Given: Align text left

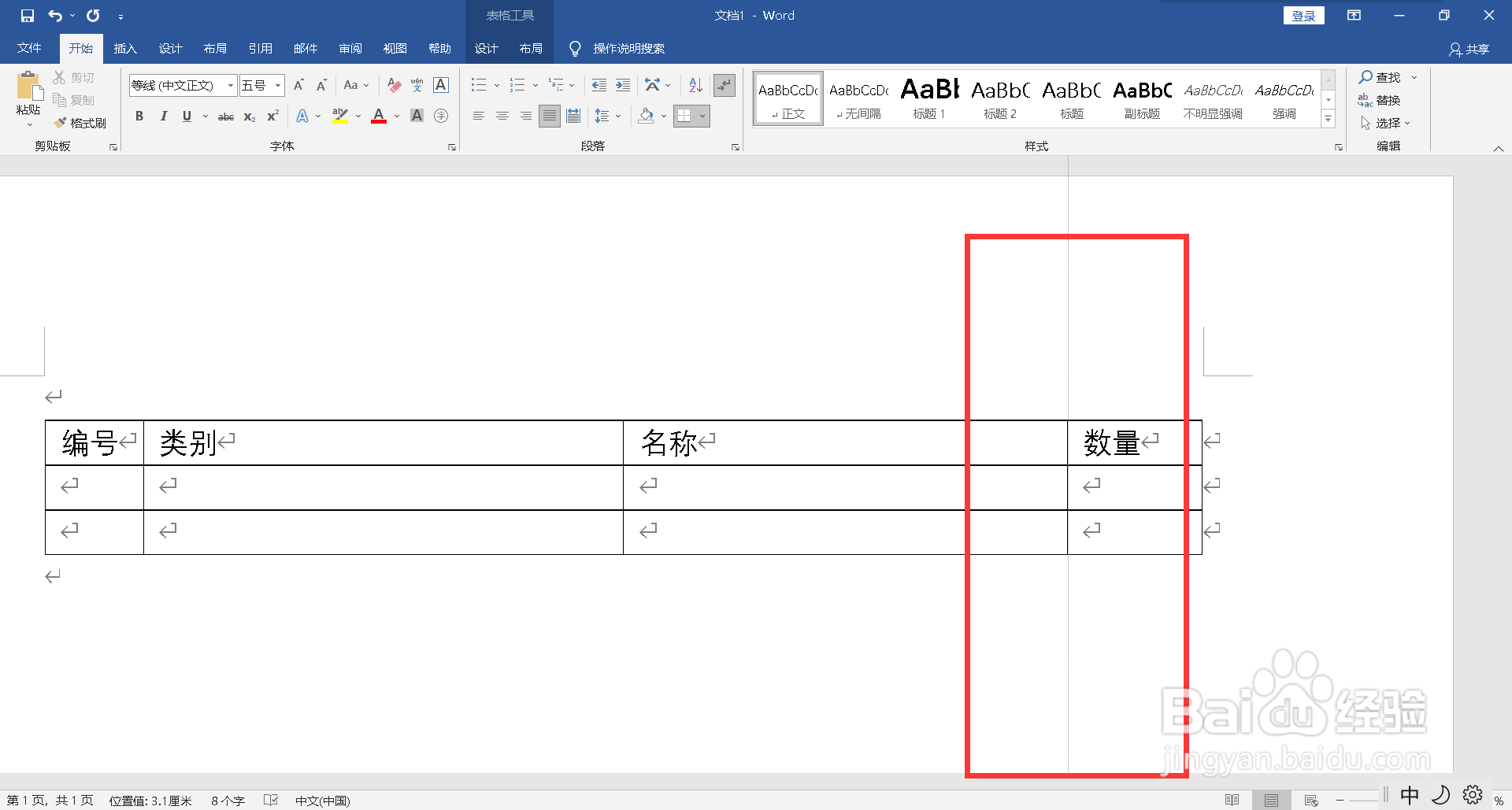Looking at the screenshot, I should point(478,117).
